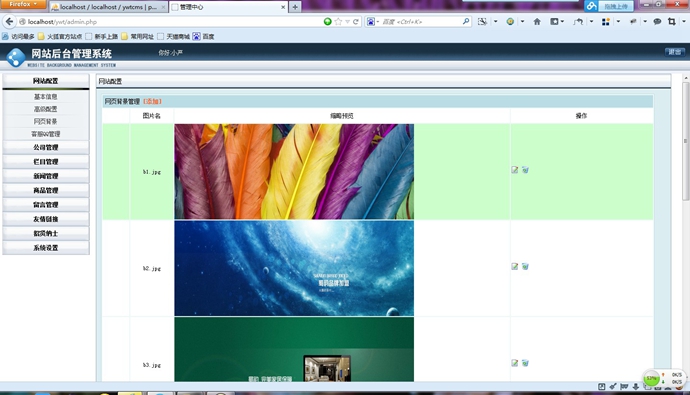Click the delete icon in the b2.jpg row
The height and width of the screenshot is (395, 690).
coord(525,266)
